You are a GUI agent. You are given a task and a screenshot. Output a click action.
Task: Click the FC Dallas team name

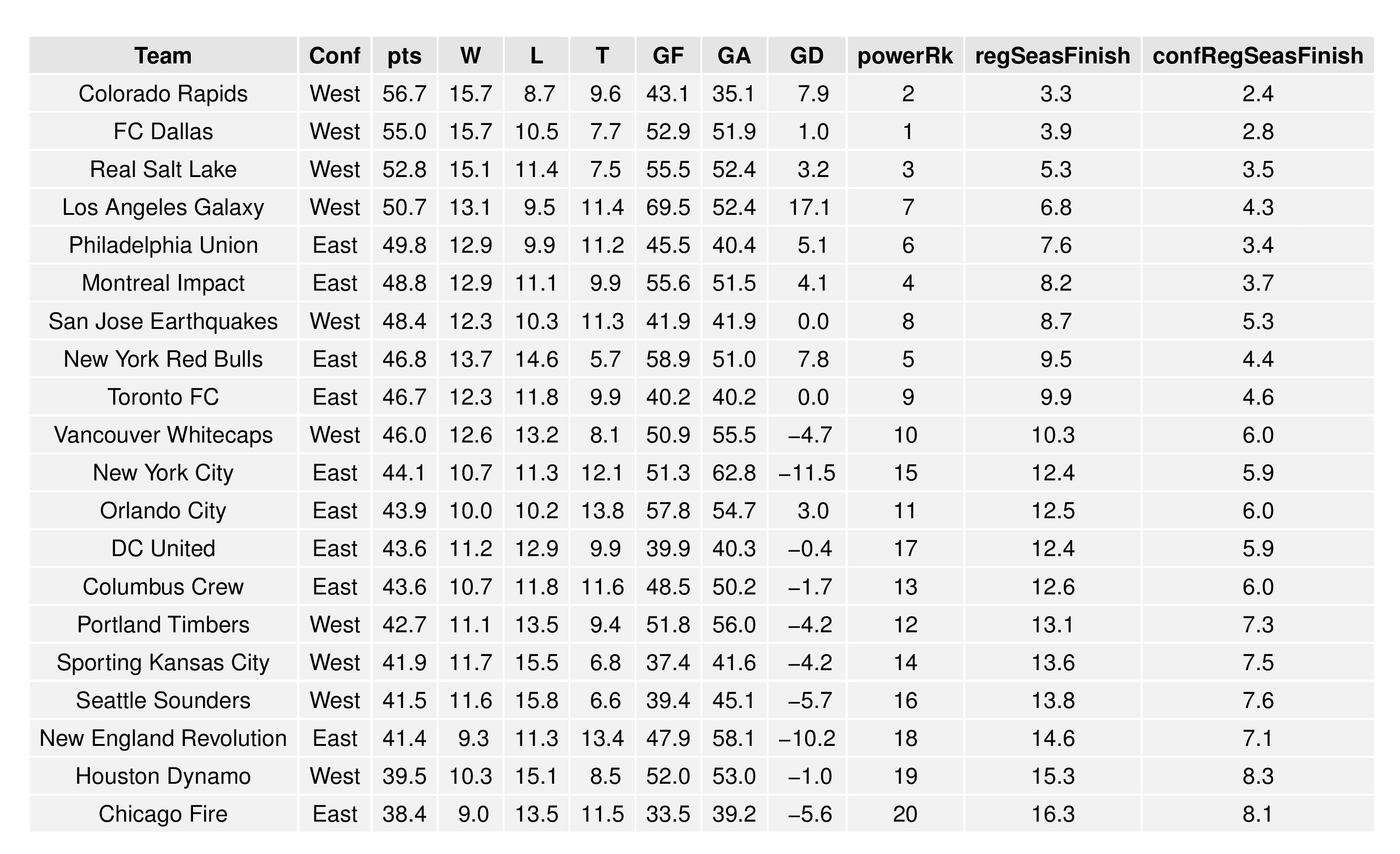[x=163, y=132]
